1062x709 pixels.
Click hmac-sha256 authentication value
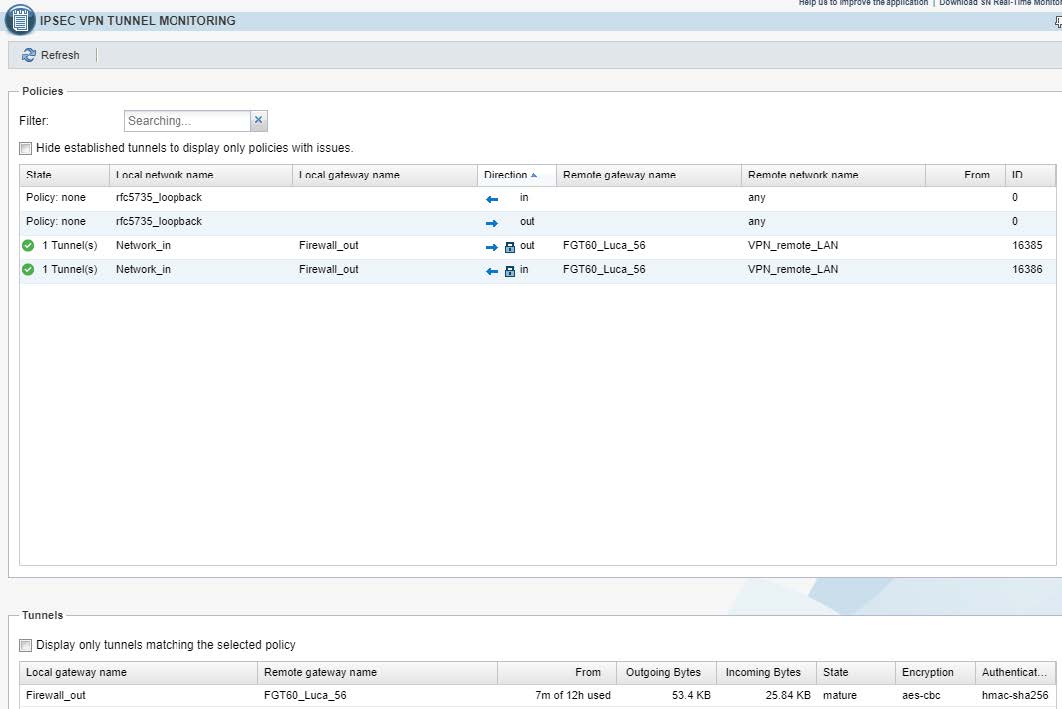coord(1015,695)
